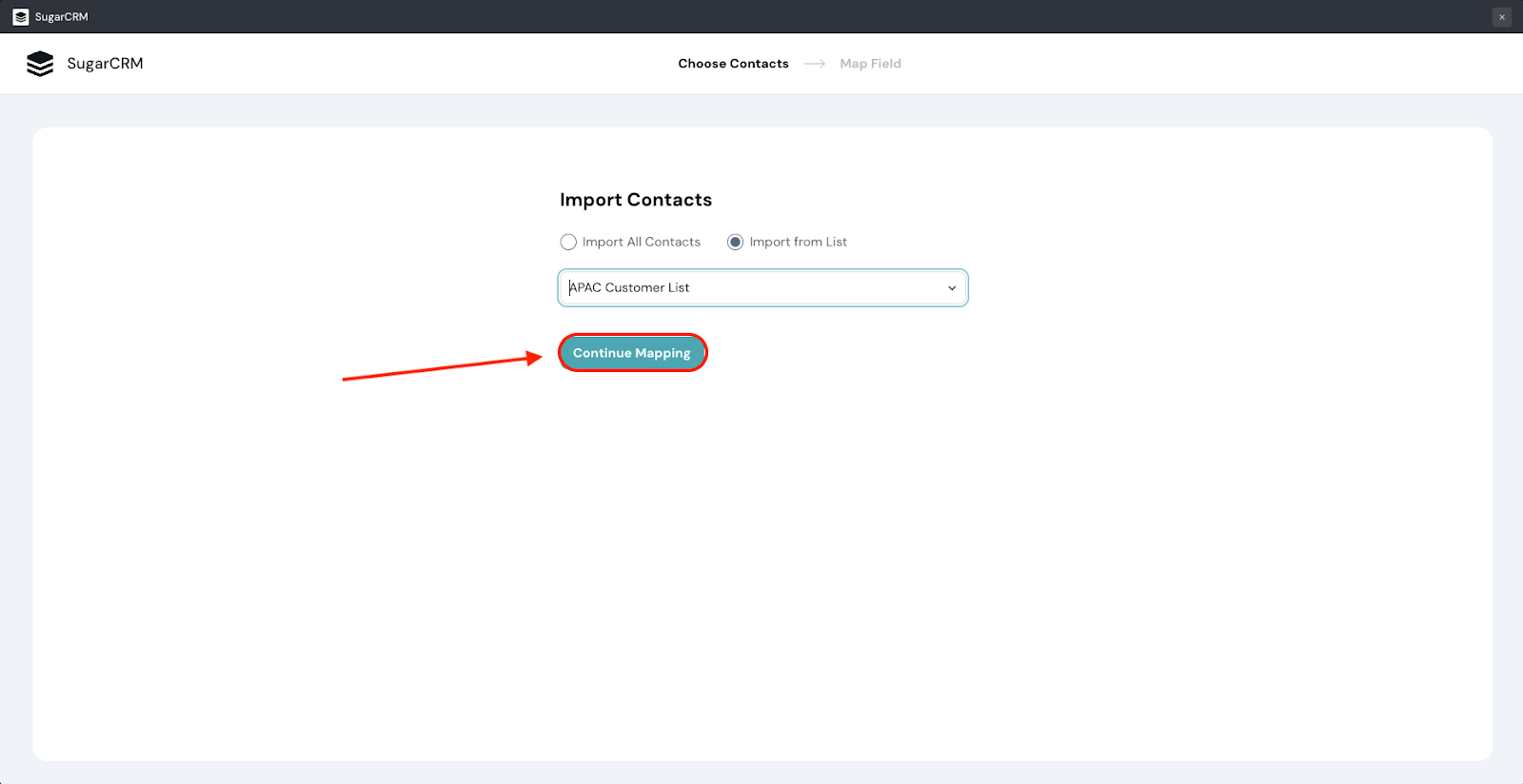Click the "Import All Contacts" label text
The height and width of the screenshot is (784, 1523).
point(641,243)
